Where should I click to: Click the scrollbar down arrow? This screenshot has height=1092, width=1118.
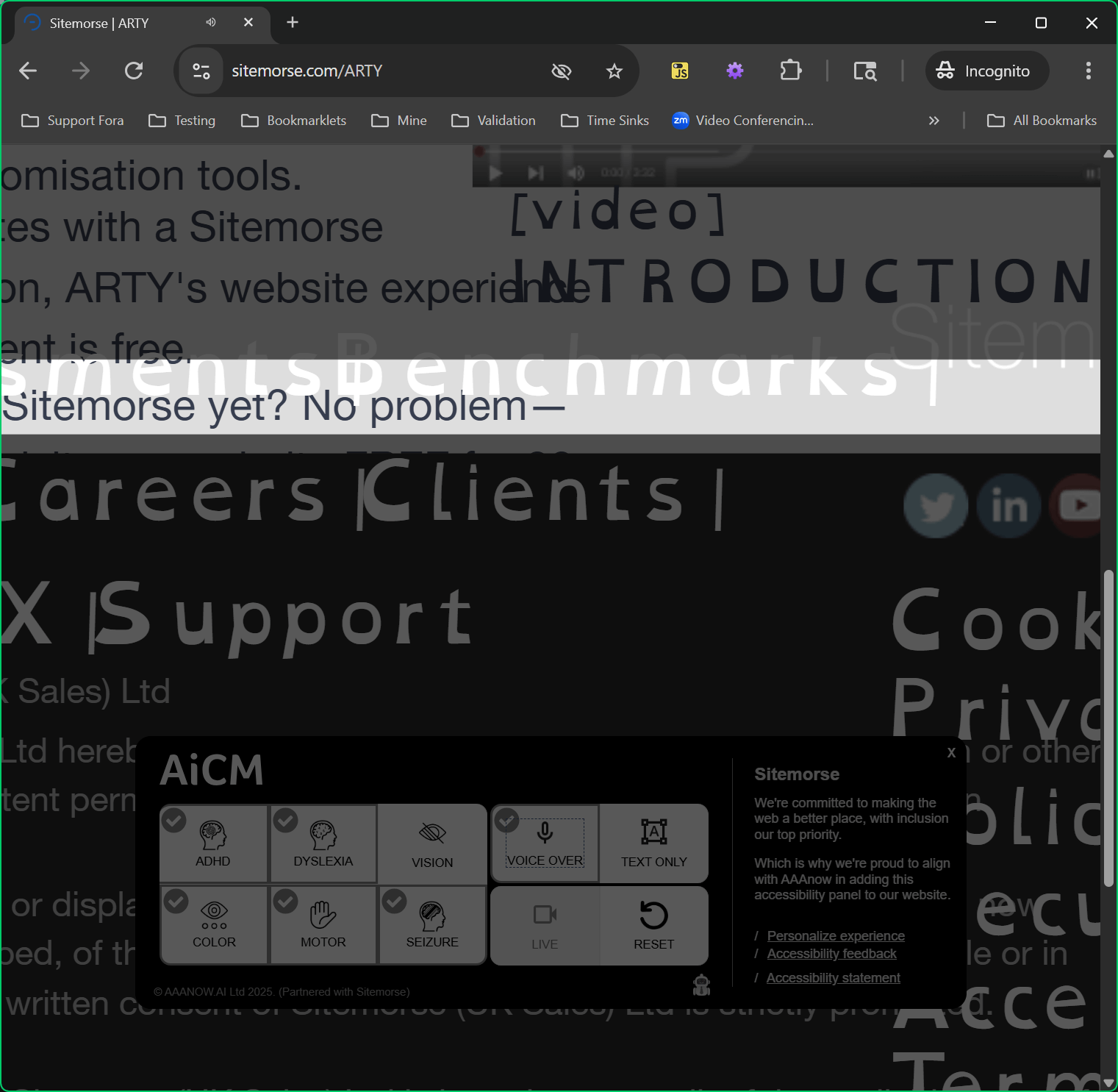tap(1108, 1082)
